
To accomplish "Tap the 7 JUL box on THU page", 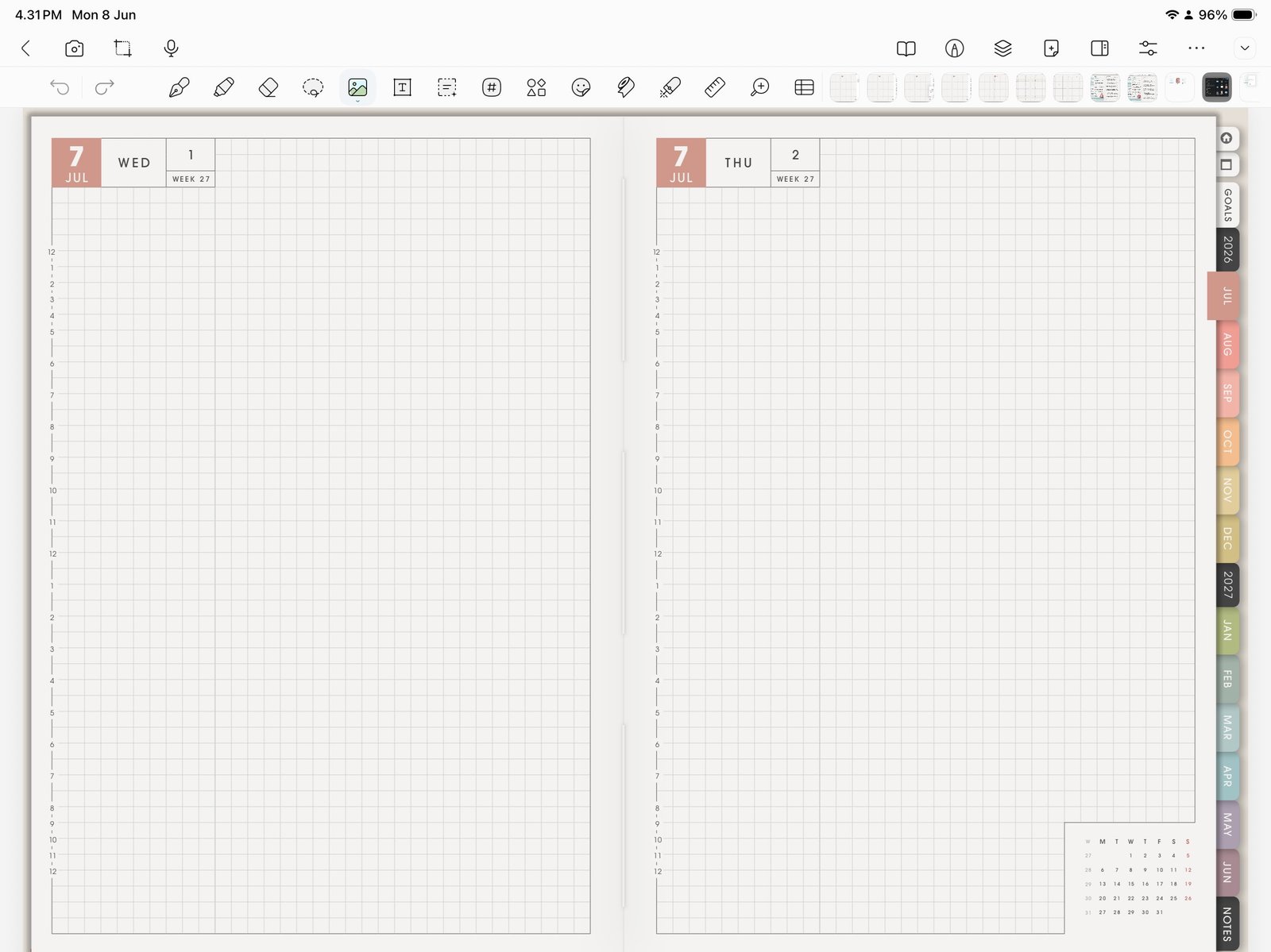I will [x=681, y=163].
